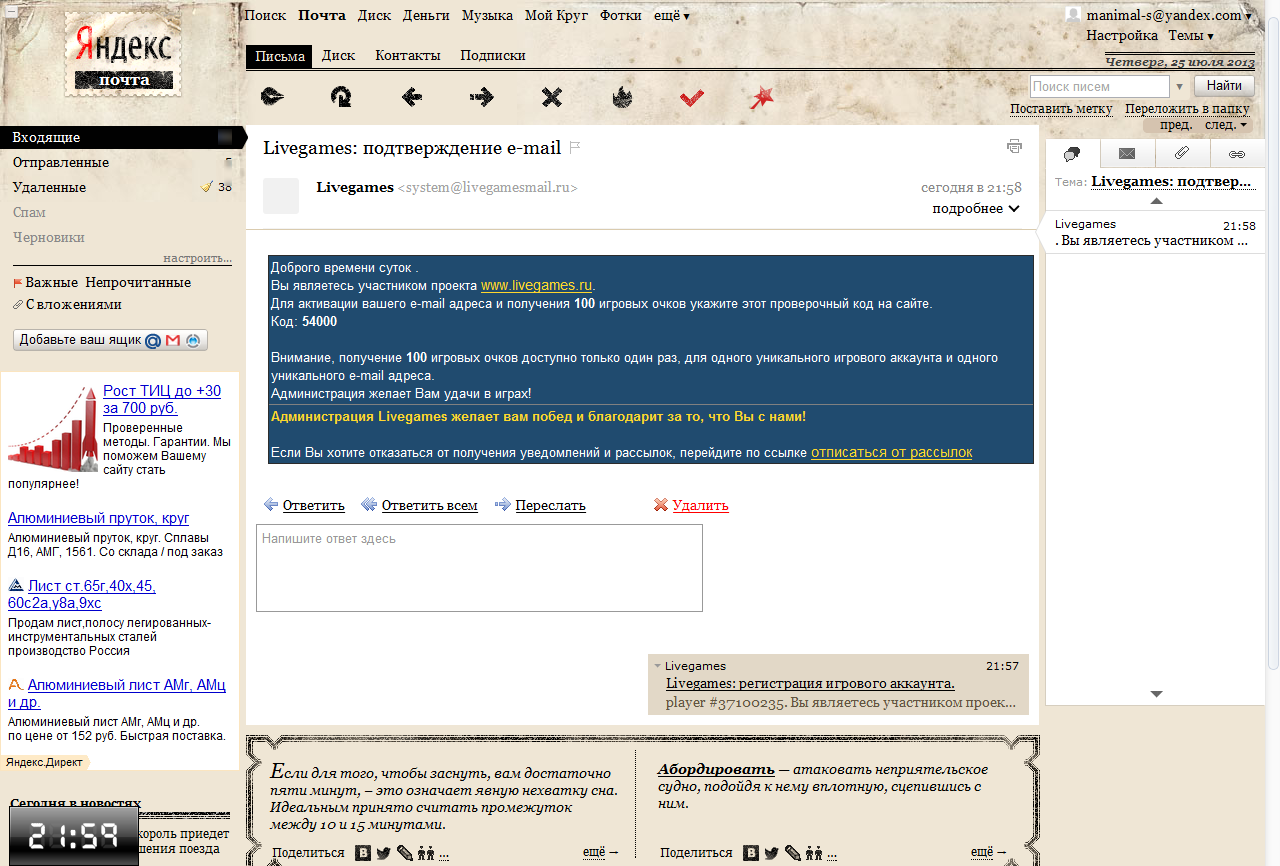Share the sleep fact via Twitter icon
Screen dimensions: 1280x866
[x=383, y=853]
